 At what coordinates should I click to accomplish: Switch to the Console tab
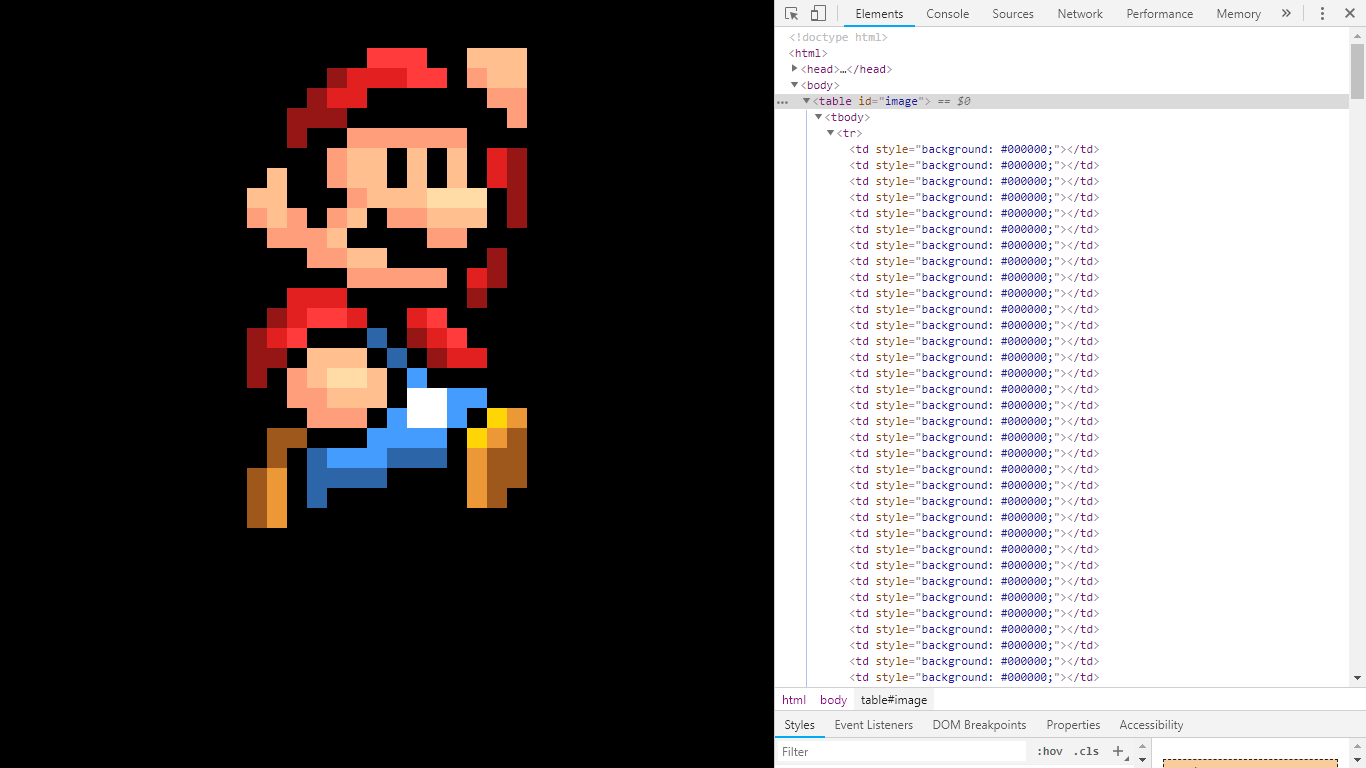pyautogui.click(x=948, y=14)
